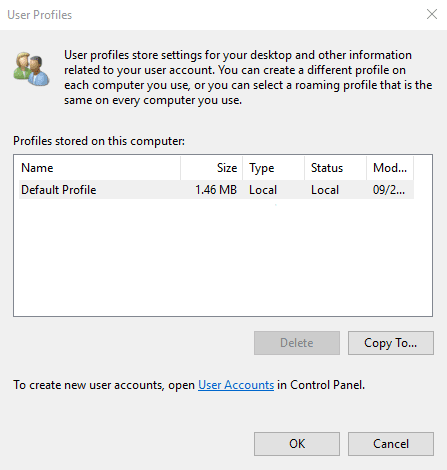This screenshot has height=470, width=447.
Task: Confirm with the OK button
Action: [297, 444]
